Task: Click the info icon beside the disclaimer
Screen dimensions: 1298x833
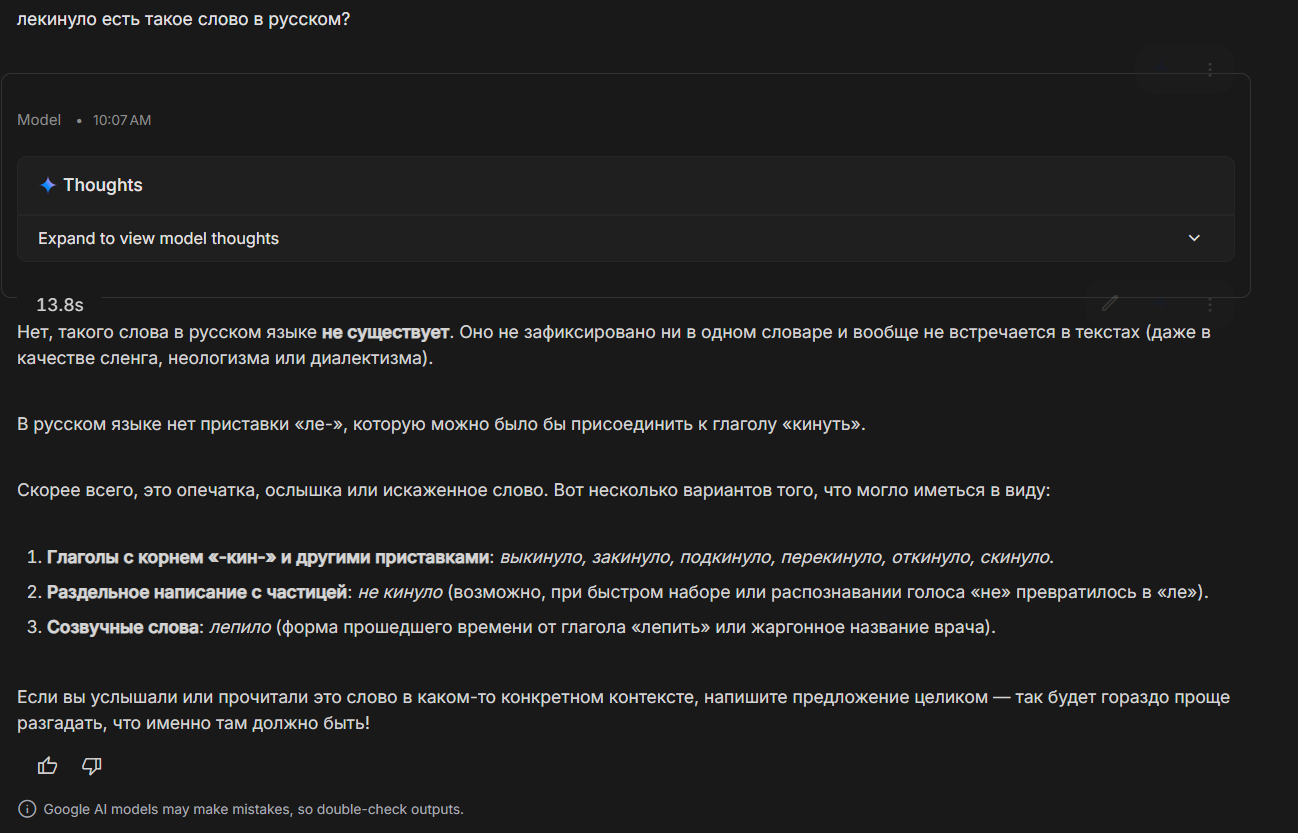Action: click(27, 809)
